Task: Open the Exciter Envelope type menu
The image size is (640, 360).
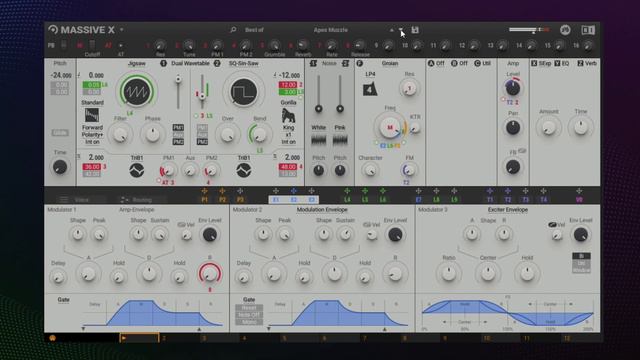Action: click(508, 209)
